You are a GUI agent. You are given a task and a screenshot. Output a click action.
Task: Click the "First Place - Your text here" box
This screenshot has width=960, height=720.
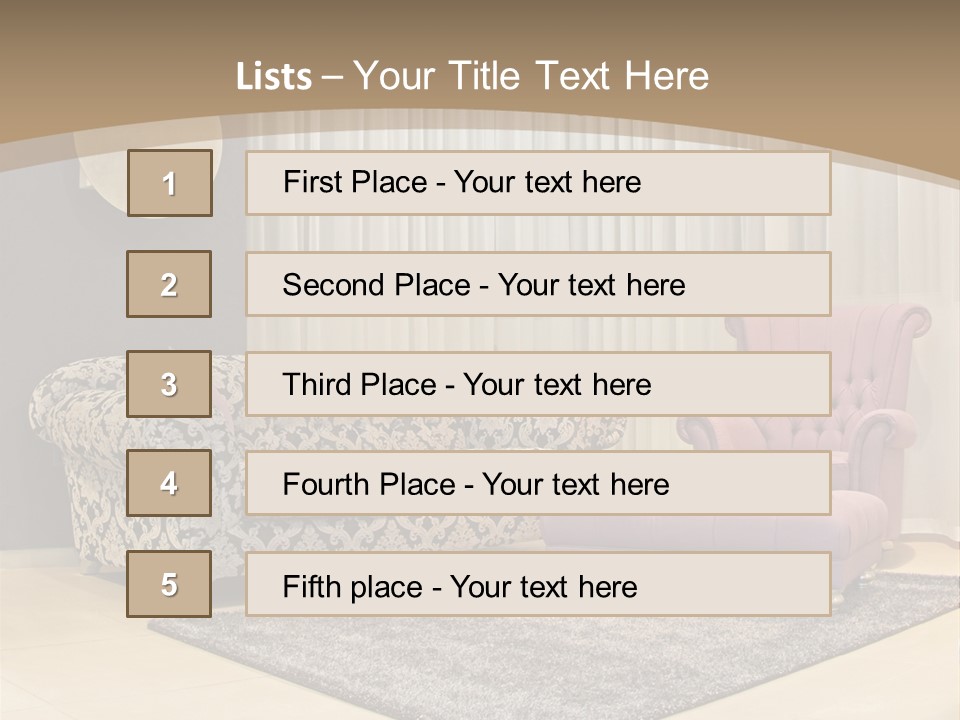(x=538, y=183)
